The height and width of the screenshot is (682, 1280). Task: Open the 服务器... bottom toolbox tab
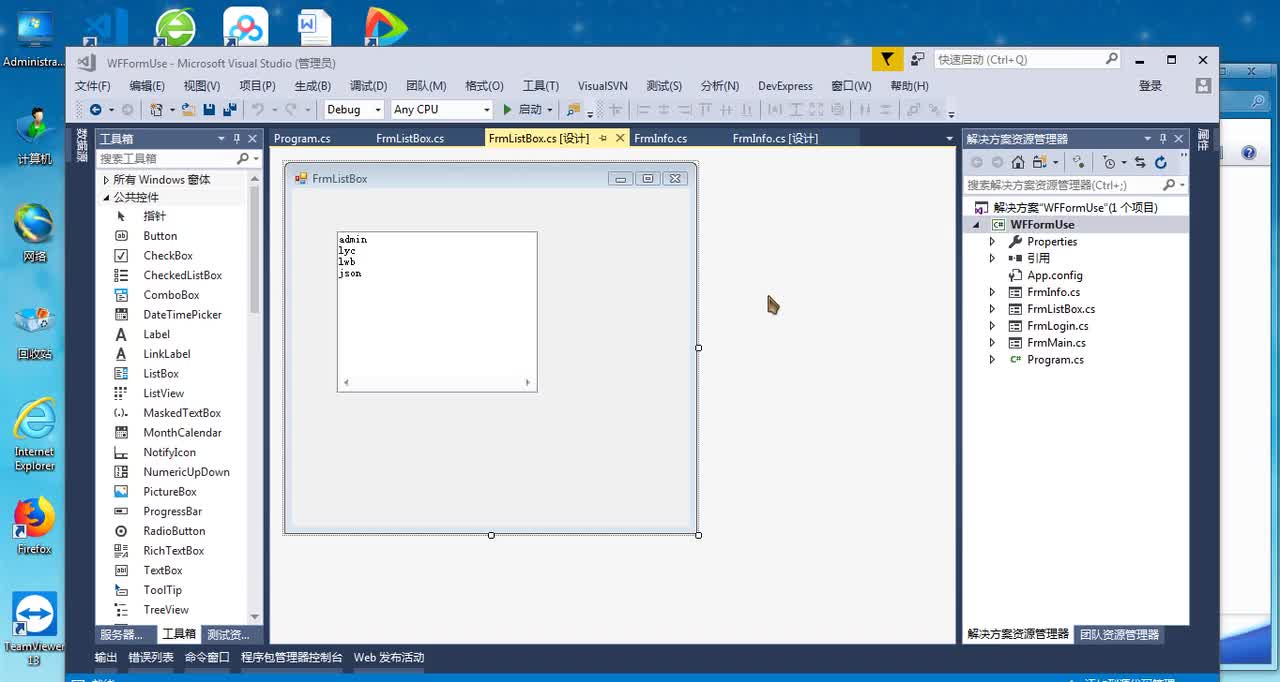click(121, 634)
